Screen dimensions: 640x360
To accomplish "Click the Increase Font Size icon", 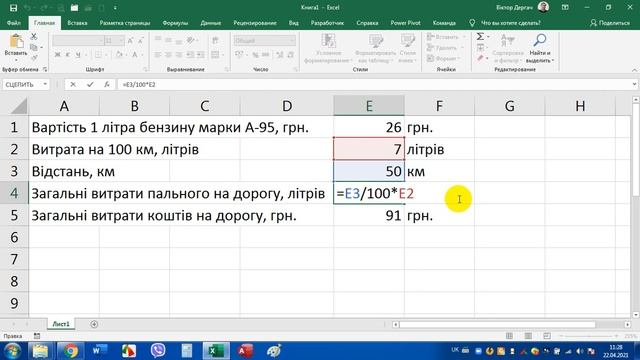I will [130, 40].
